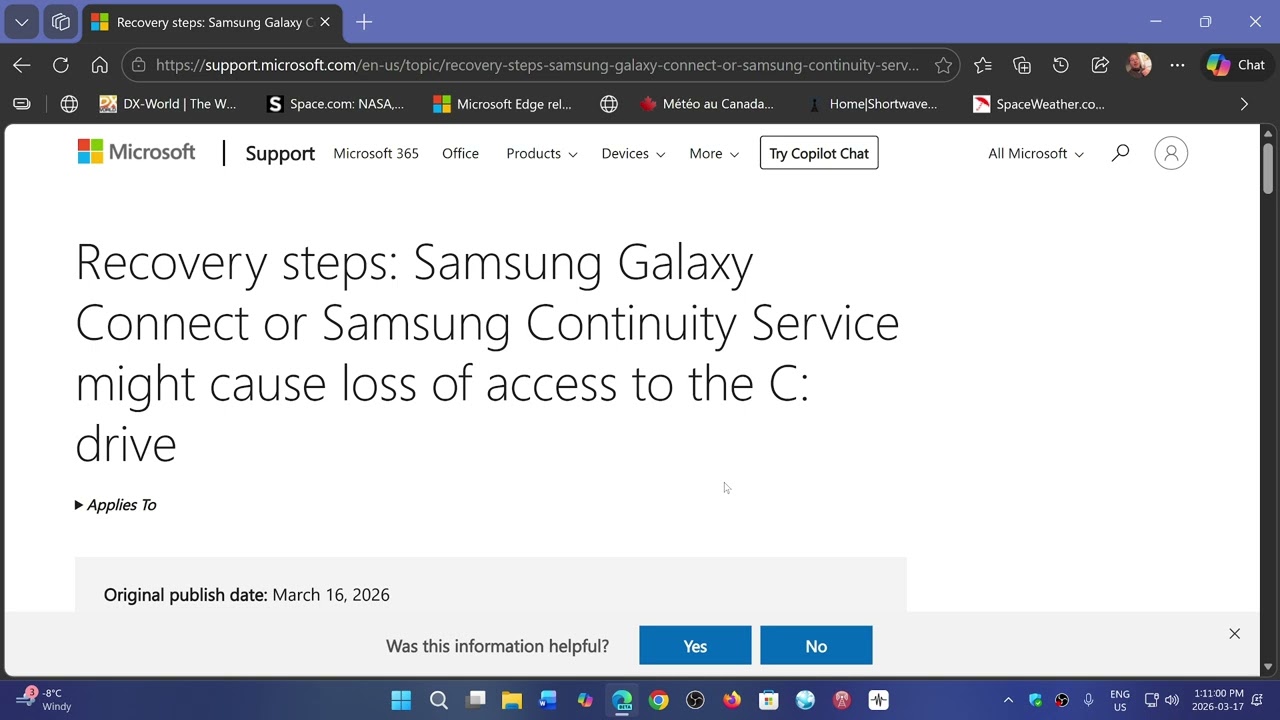Open the Favorites list panel
This screenshot has width=1280, height=720.
click(983, 65)
